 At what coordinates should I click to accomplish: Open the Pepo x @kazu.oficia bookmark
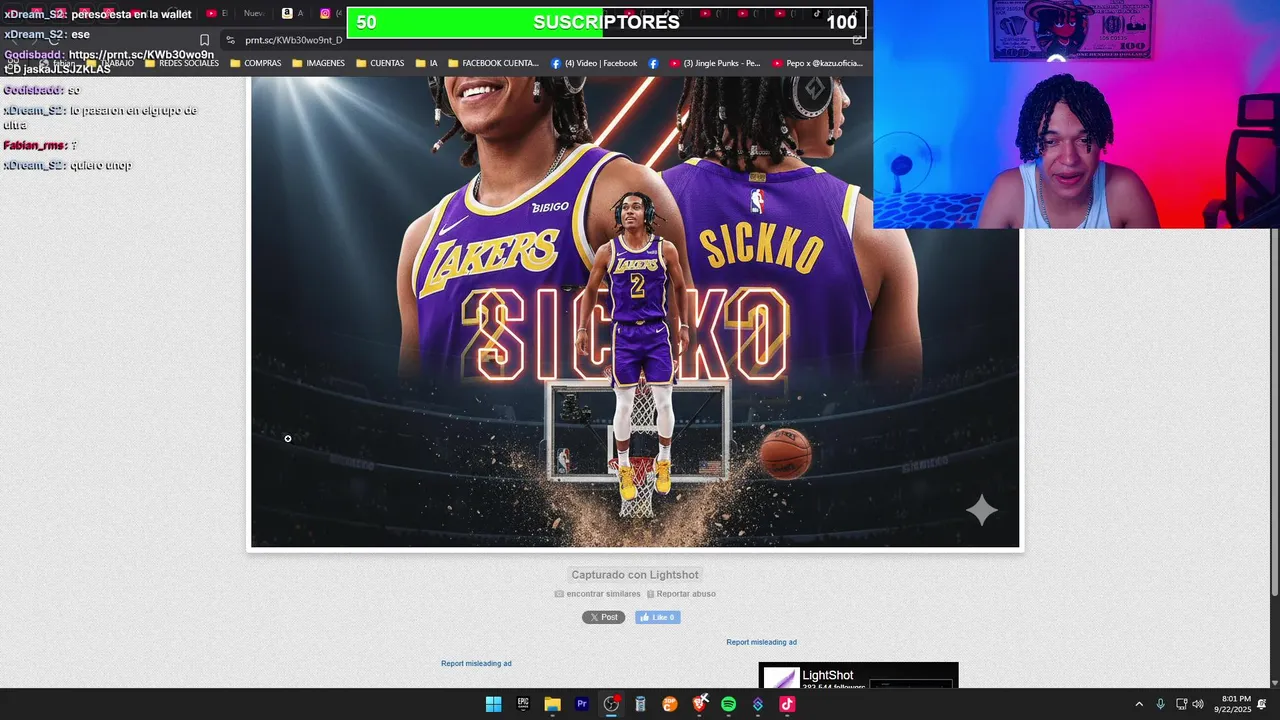coord(817,63)
